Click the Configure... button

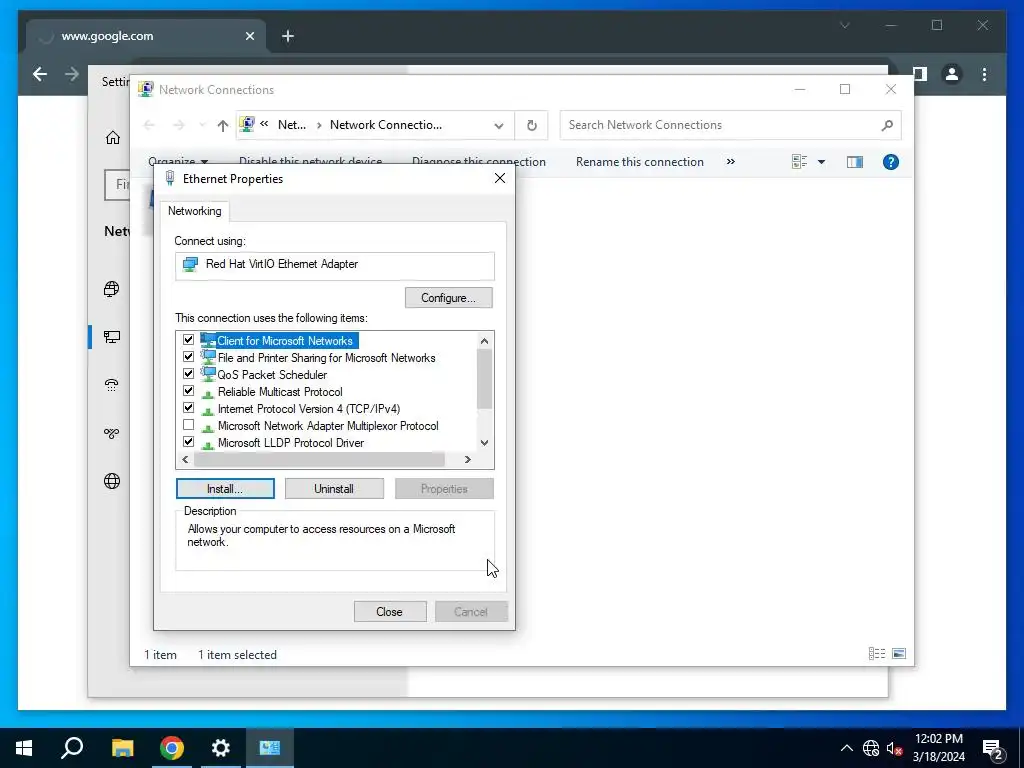coord(449,298)
